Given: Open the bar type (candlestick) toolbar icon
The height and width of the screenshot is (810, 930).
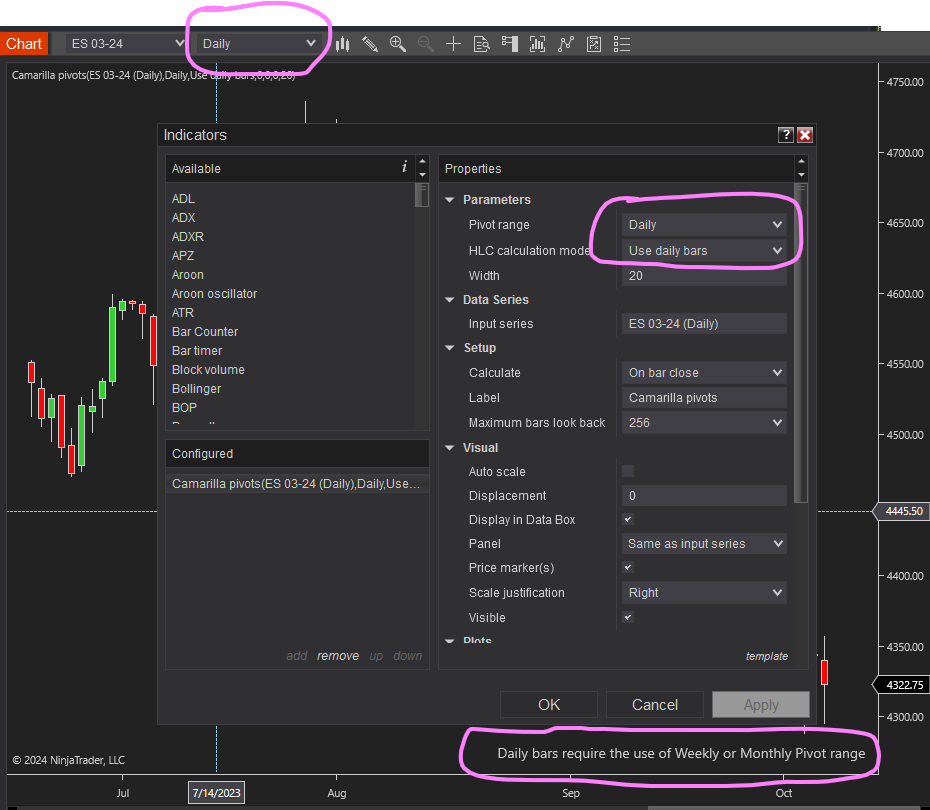Looking at the screenshot, I should [342, 44].
